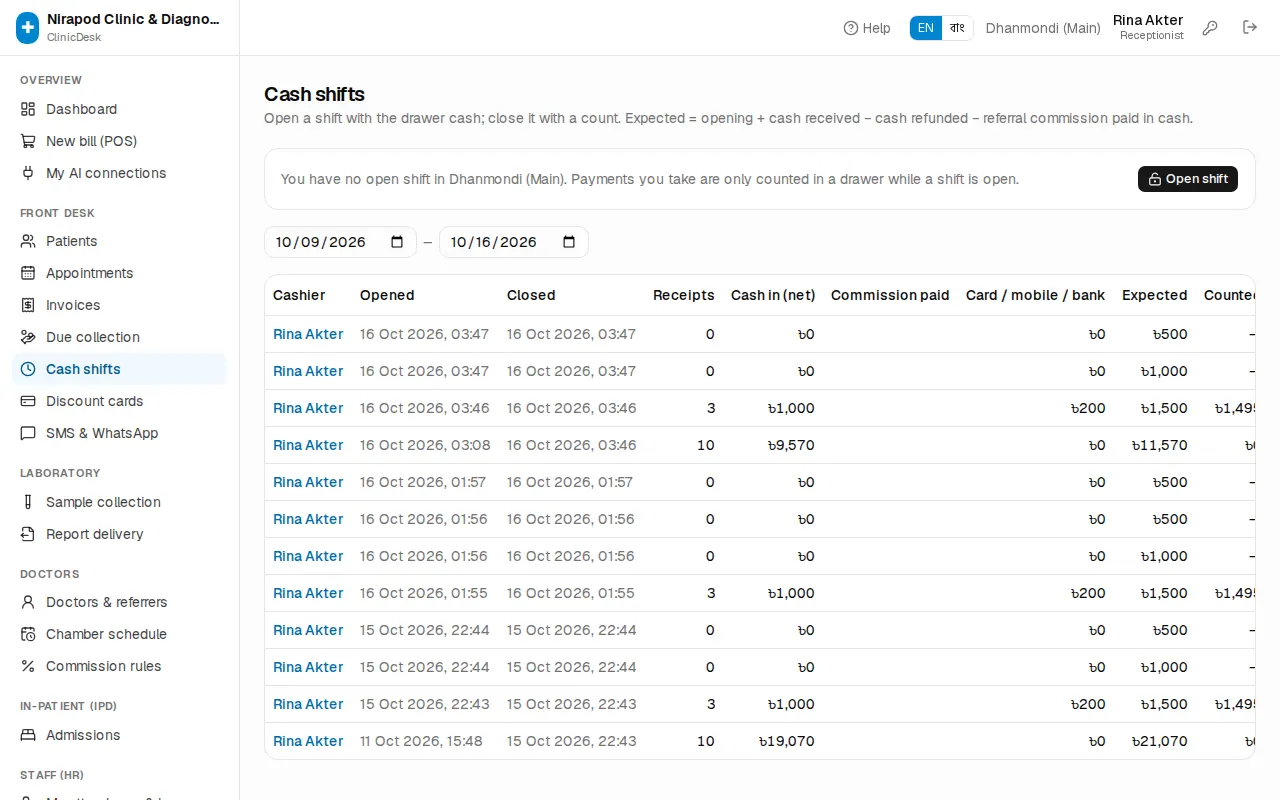
Task: Click the New bill cart icon
Action: [x=28, y=141]
